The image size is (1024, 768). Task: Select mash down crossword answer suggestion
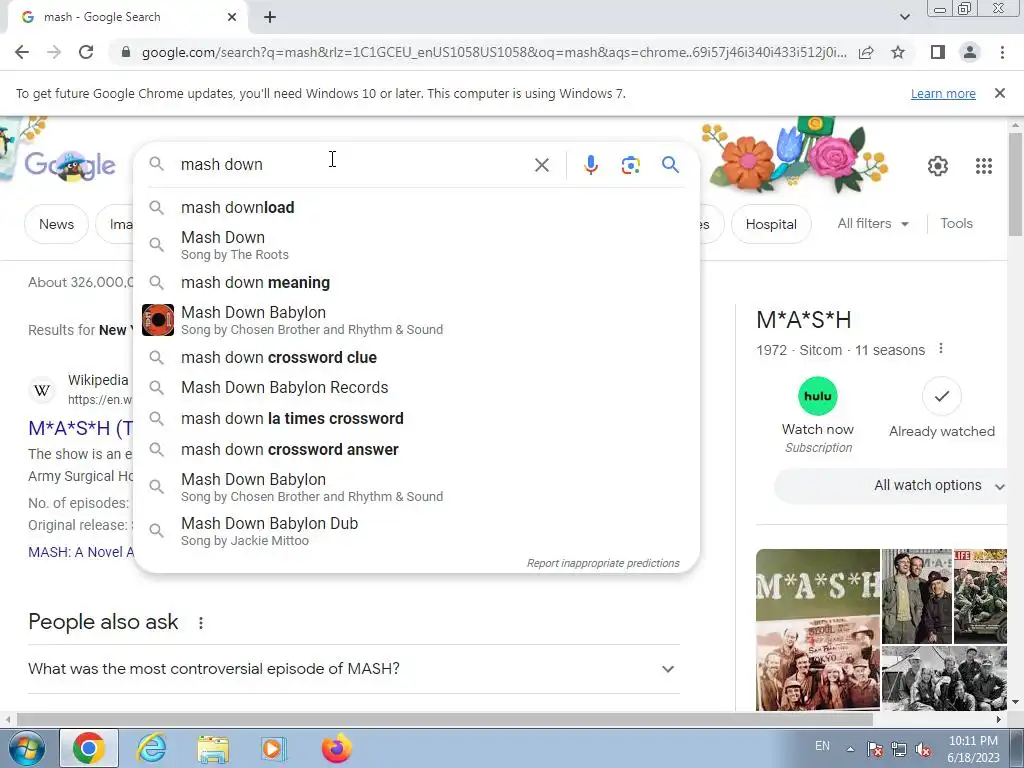point(417,450)
